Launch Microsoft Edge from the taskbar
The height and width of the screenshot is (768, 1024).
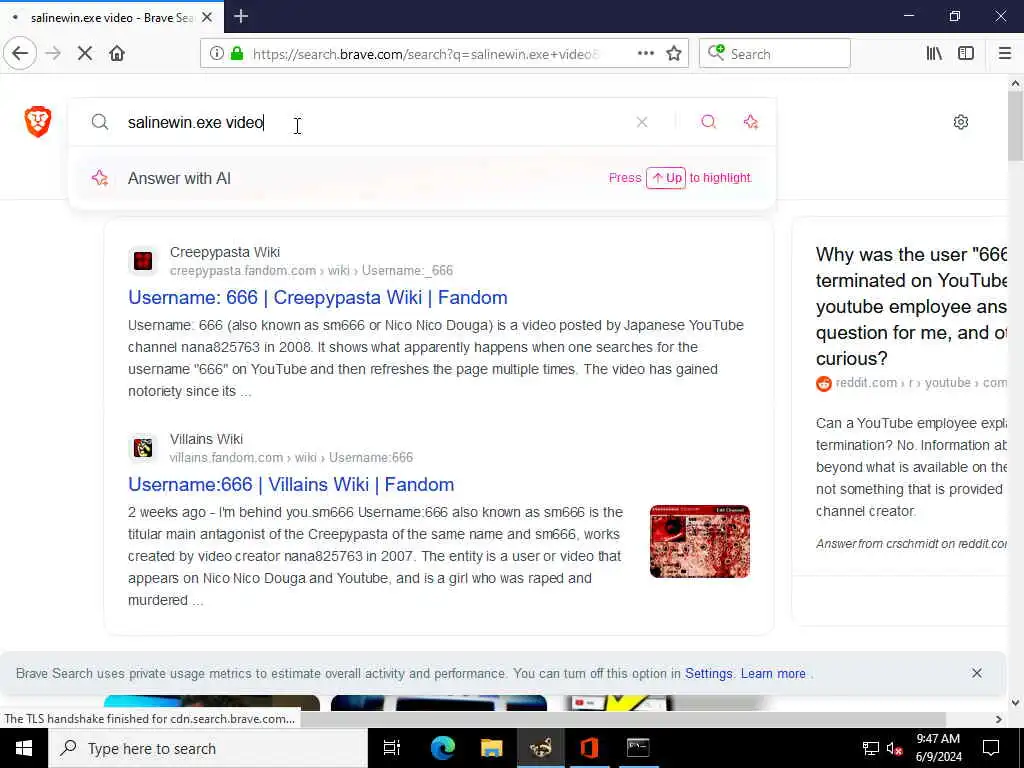click(x=442, y=748)
